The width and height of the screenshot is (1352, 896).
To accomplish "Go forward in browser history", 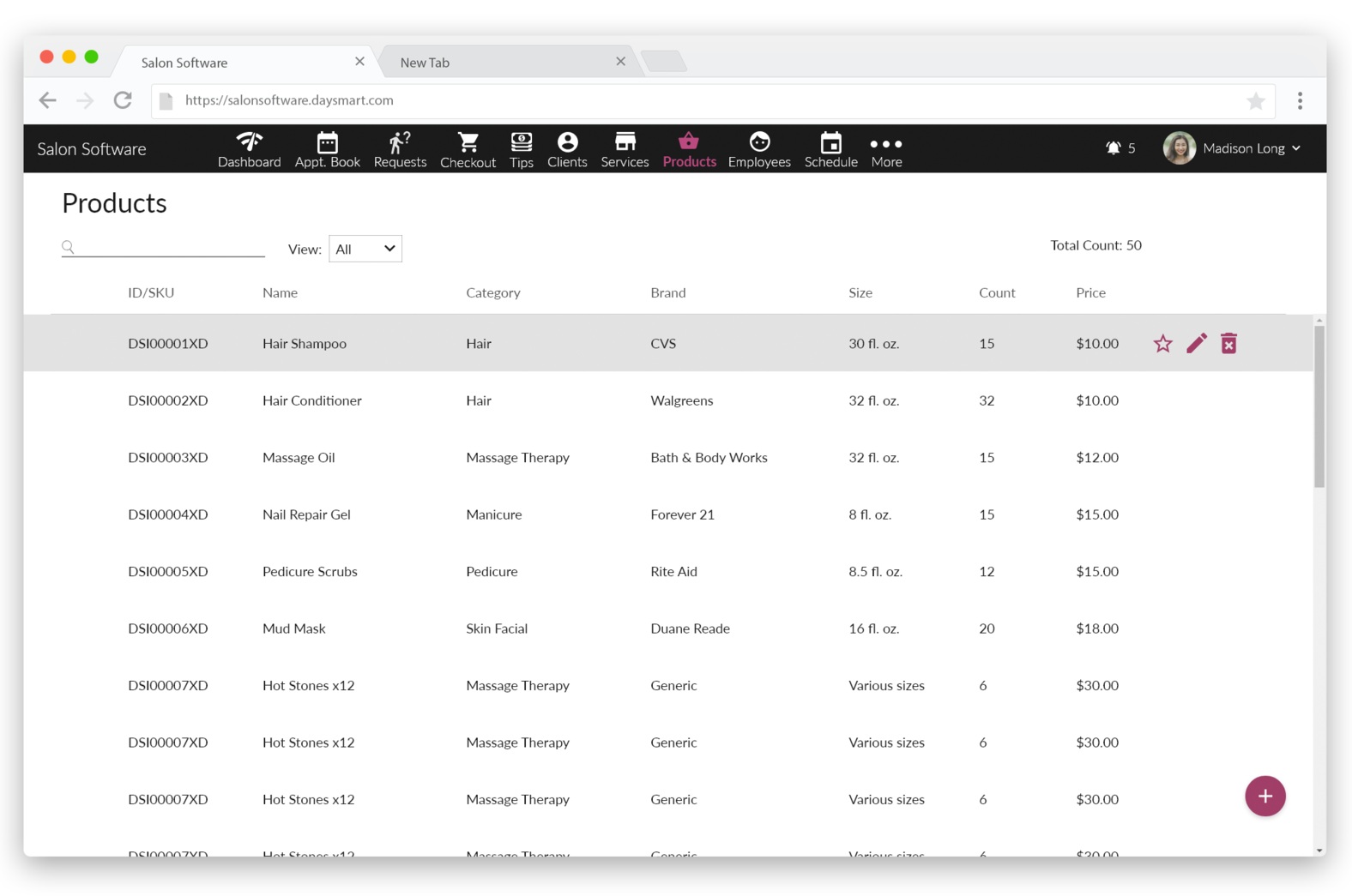I will click(x=85, y=100).
